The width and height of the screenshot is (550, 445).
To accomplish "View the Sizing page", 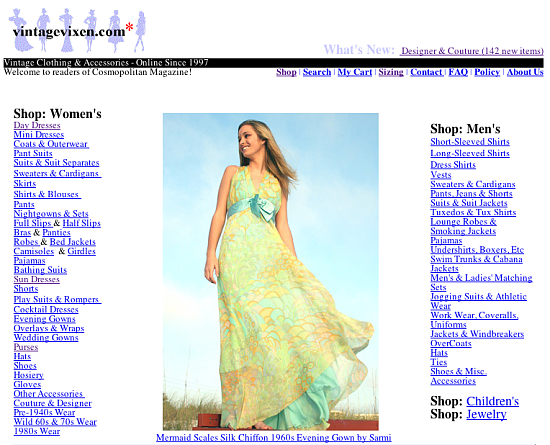I will click(391, 72).
